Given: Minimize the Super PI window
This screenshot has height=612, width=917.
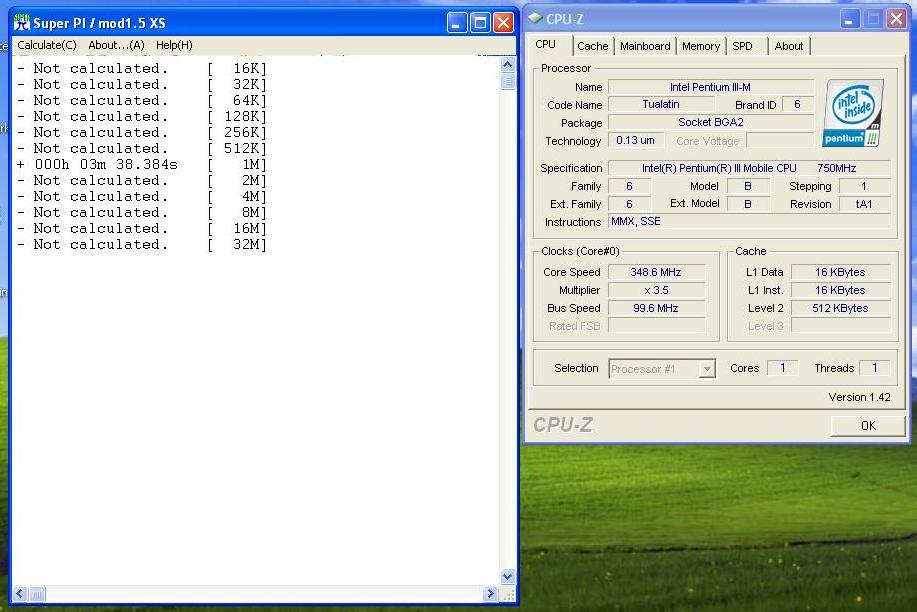Looking at the screenshot, I should coord(457,23).
